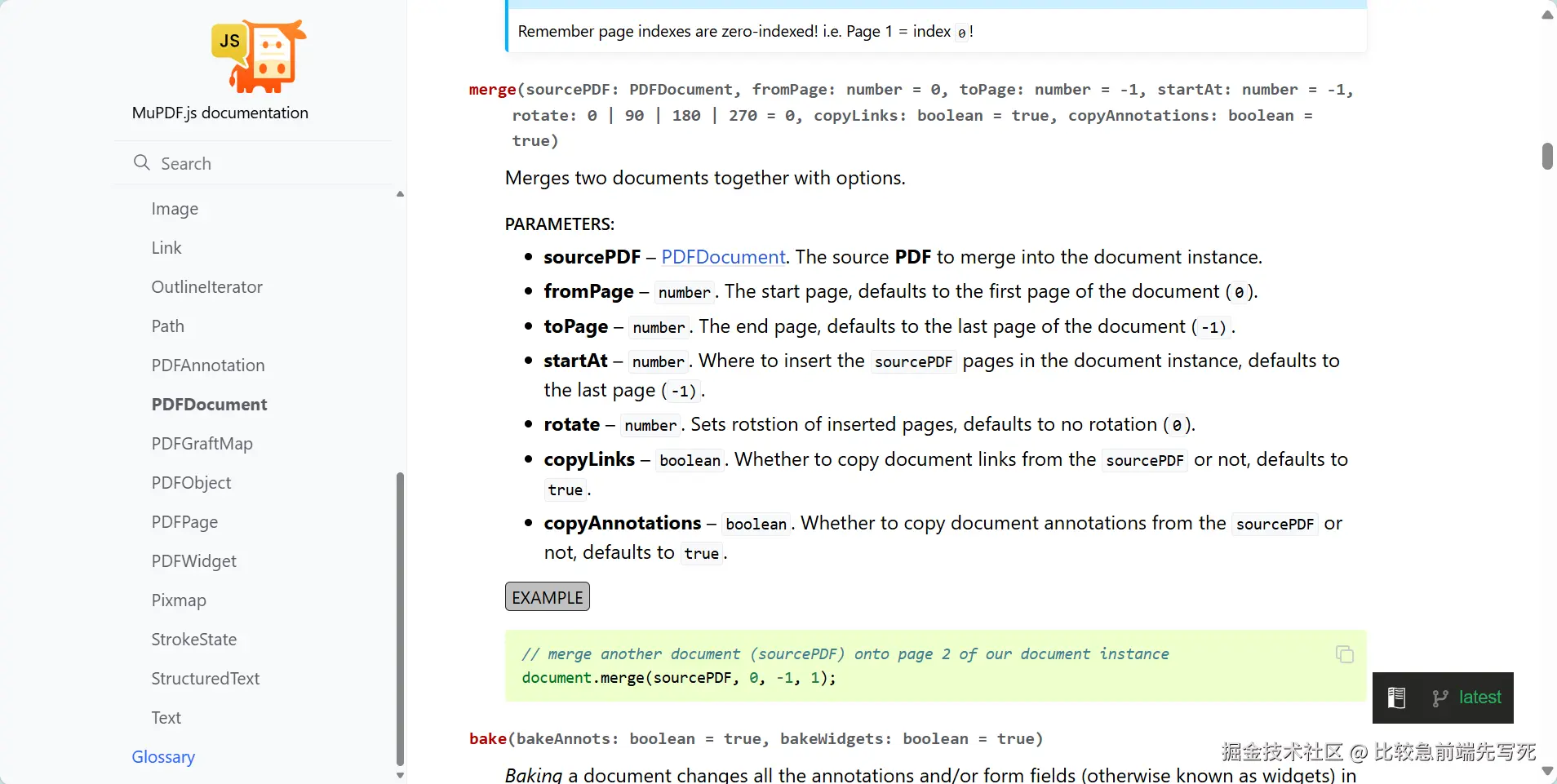Image resolution: width=1557 pixels, height=784 pixels.
Task: Click the page scrollbar down arrow
Action: coord(1547,770)
